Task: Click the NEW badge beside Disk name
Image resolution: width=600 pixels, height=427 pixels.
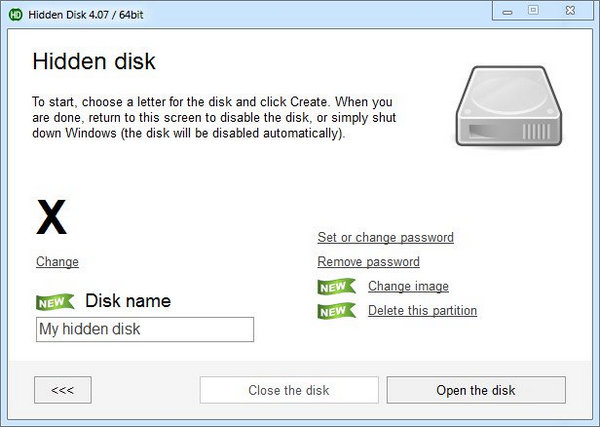Action: (55, 301)
